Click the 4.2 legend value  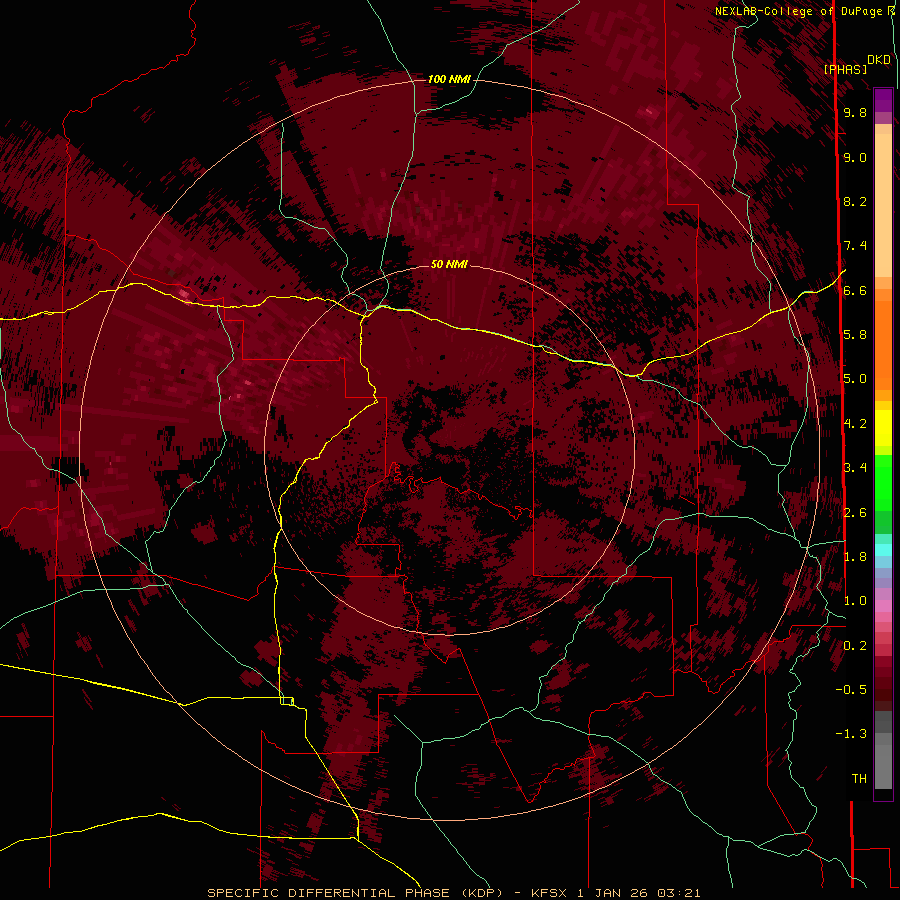(855, 424)
